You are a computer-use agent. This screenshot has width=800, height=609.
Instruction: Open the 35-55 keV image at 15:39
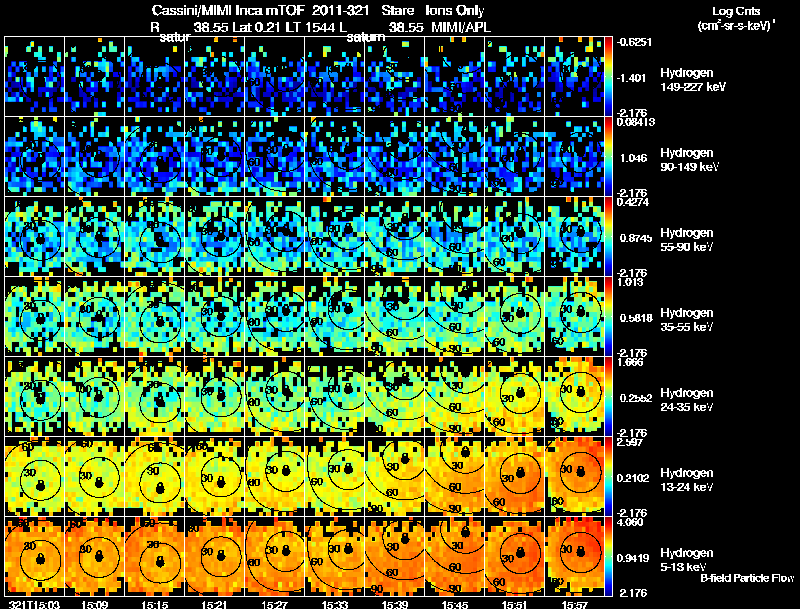coord(394,317)
